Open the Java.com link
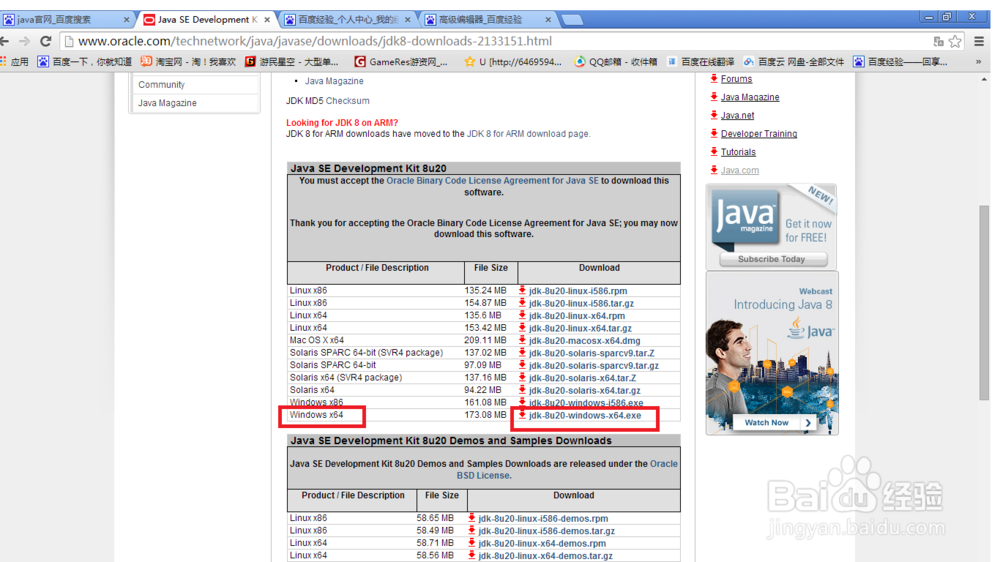 [x=740, y=170]
